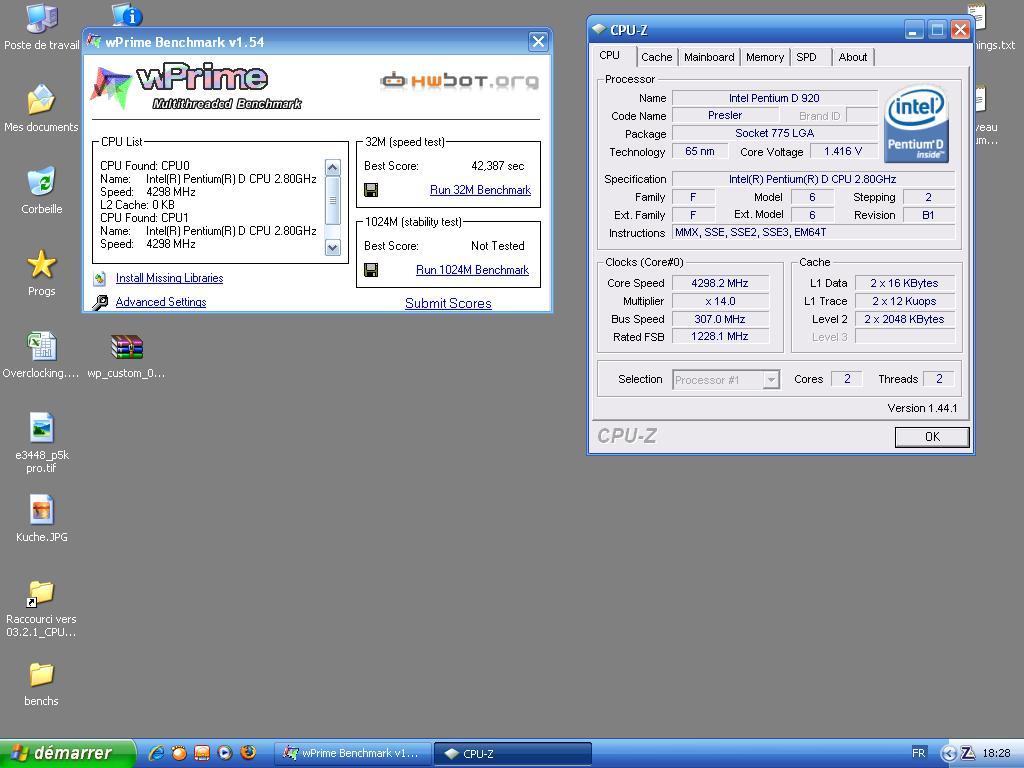Screen dimensions: 1024x768
Task: Switch to the CPU tab in CPU-Z
Action: pos(610,56)
